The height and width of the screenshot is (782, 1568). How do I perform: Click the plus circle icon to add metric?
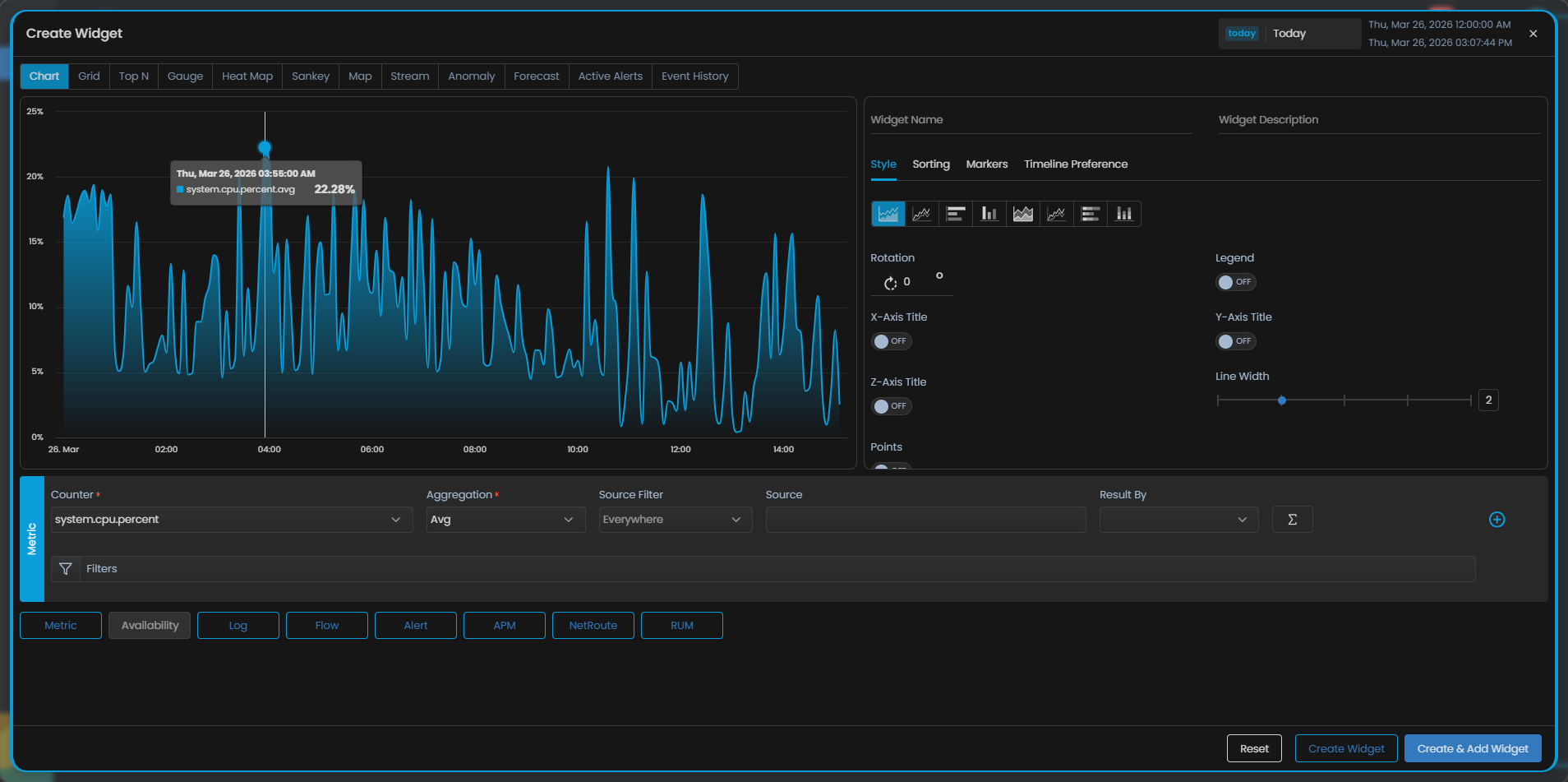(1497, 520)
